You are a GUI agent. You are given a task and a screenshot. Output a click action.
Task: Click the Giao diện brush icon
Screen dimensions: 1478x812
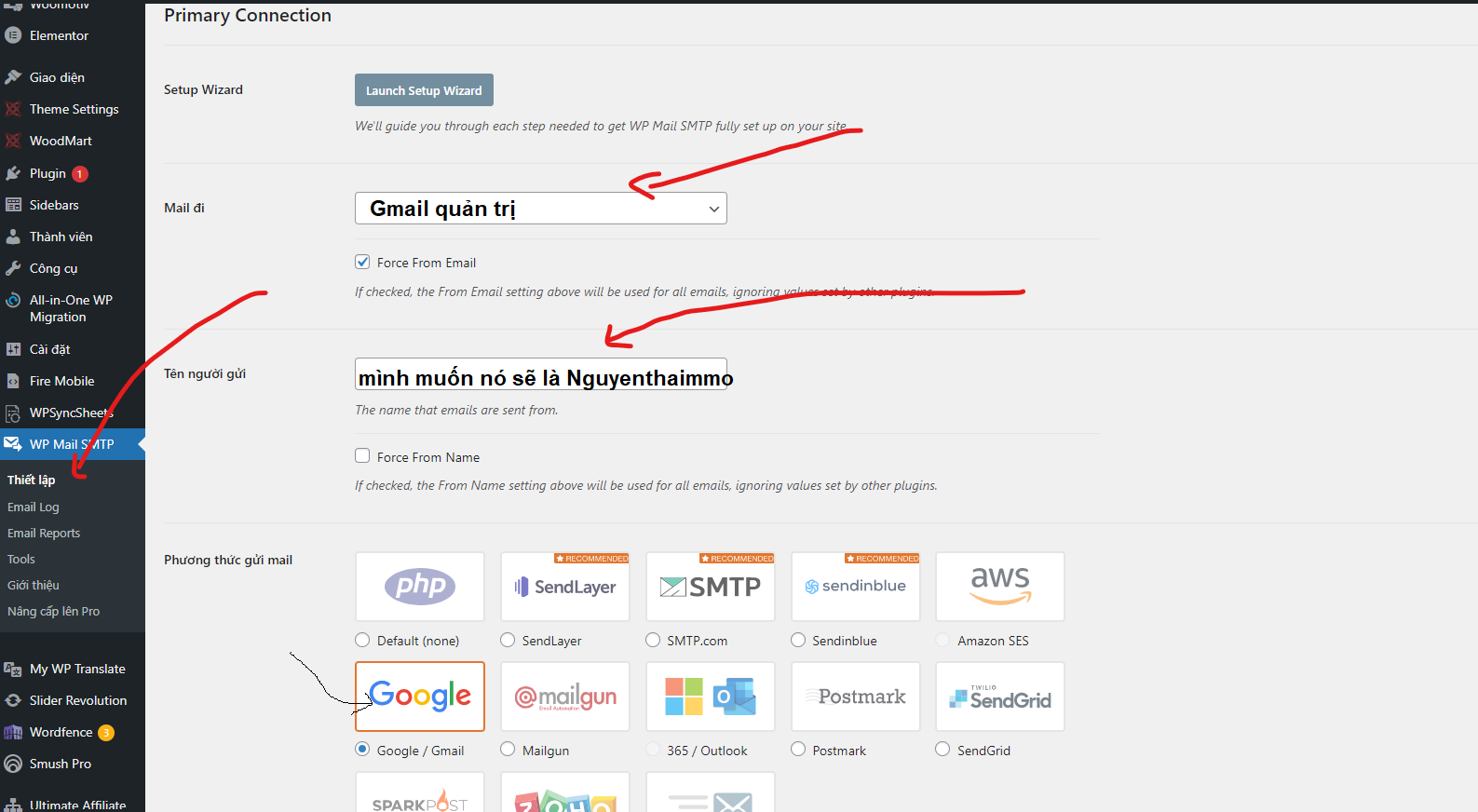point(13,77)
